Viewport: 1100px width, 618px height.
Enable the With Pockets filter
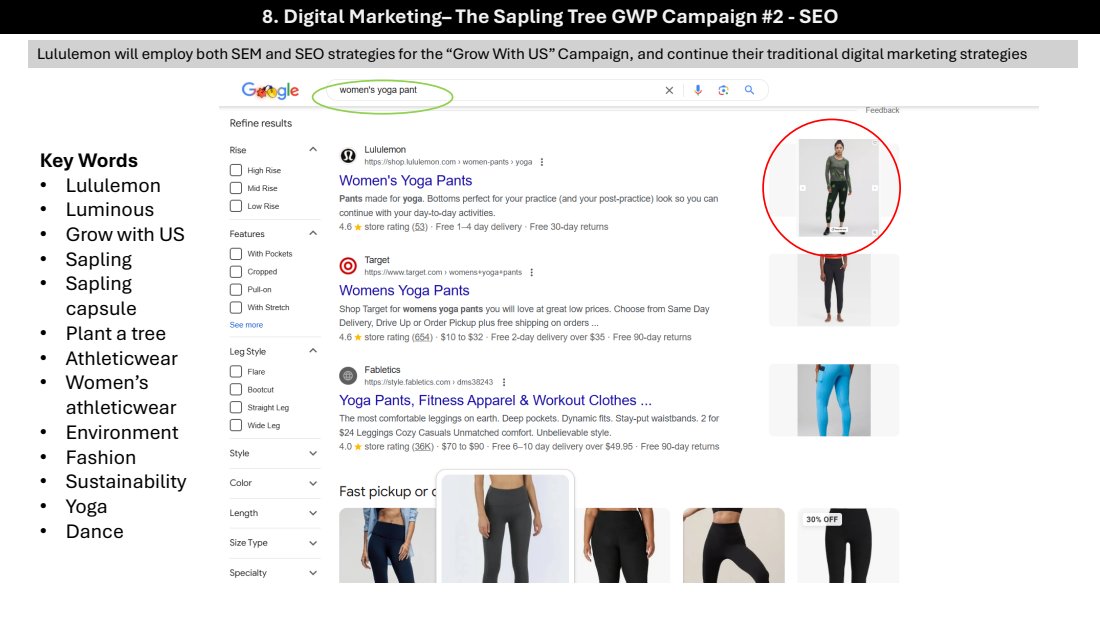pos(236,254)
